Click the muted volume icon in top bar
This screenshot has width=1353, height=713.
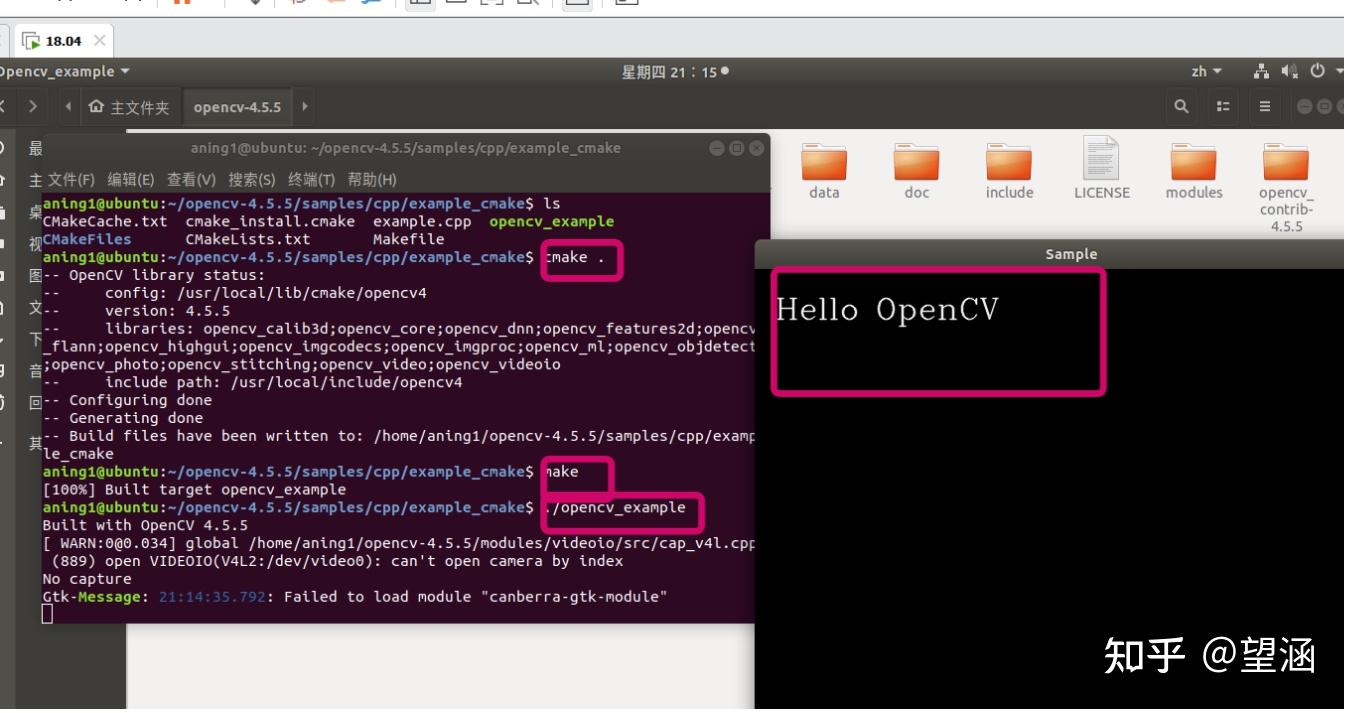(x=1288, y=72)
